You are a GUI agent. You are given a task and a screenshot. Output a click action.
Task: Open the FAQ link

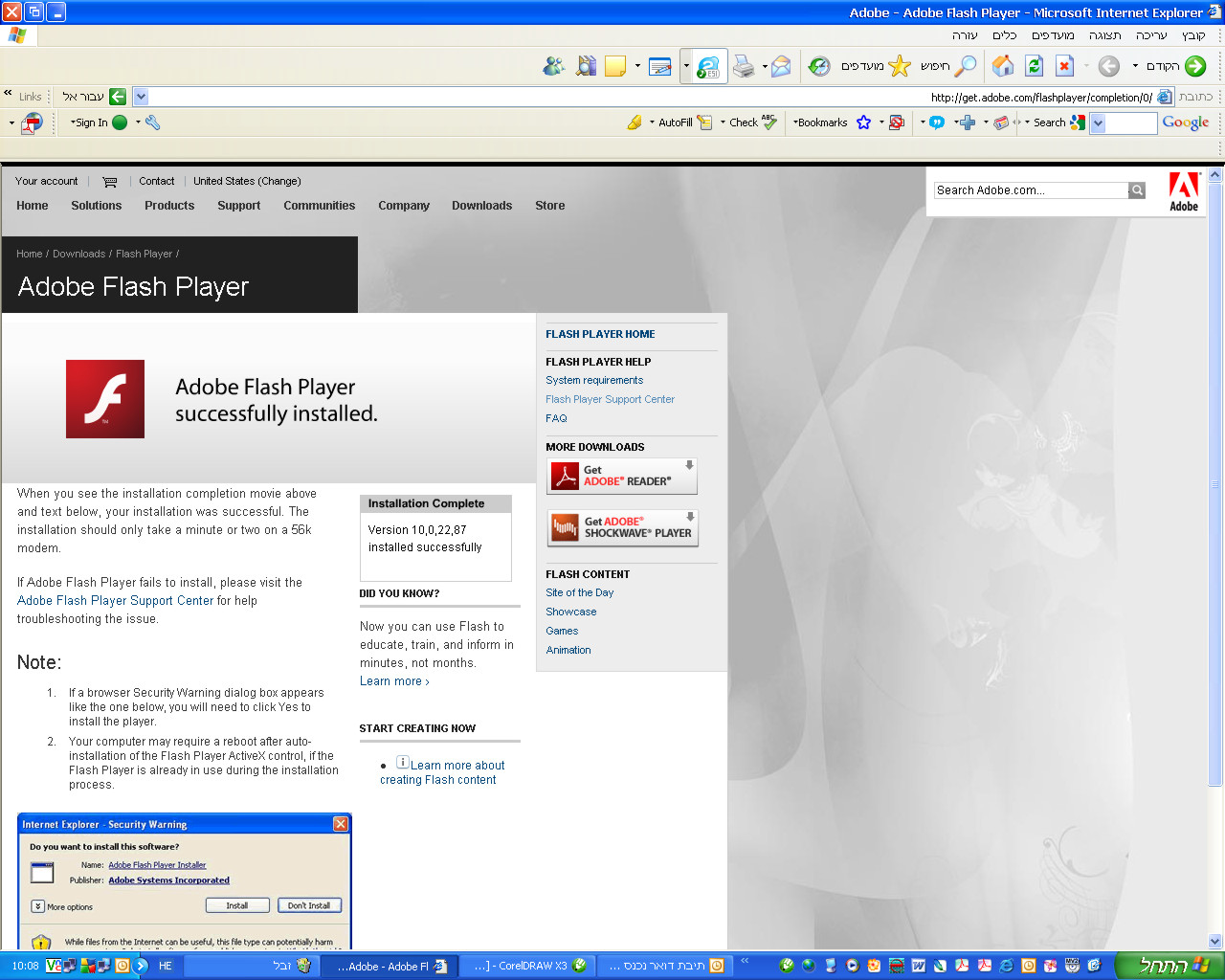pos(556,418)
